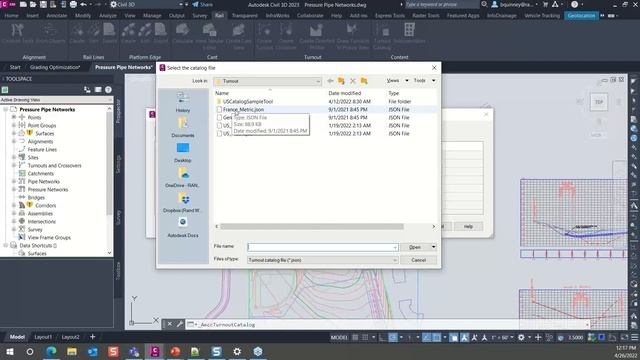Expand the Points tree node
Viewport: 640px width, 360px height.
13,117
